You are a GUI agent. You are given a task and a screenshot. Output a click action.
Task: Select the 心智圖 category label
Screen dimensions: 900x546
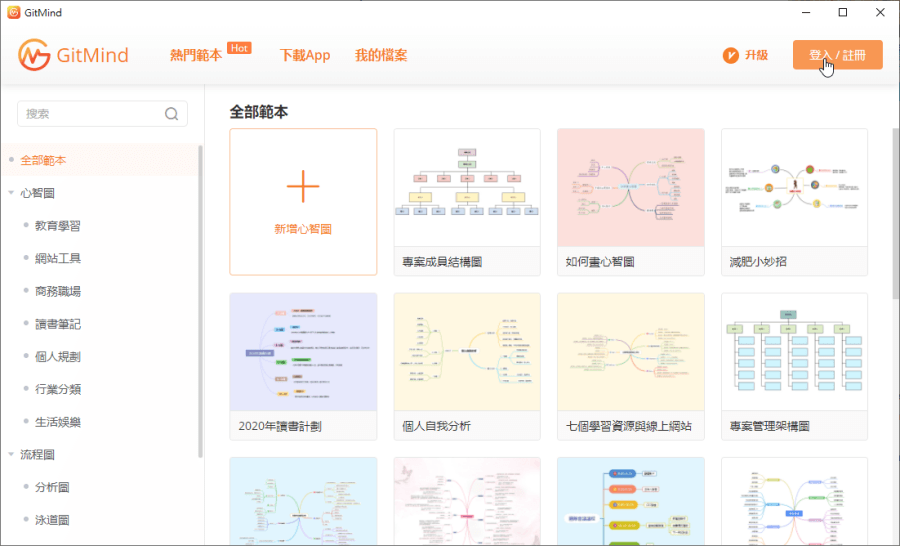point(37,193)
